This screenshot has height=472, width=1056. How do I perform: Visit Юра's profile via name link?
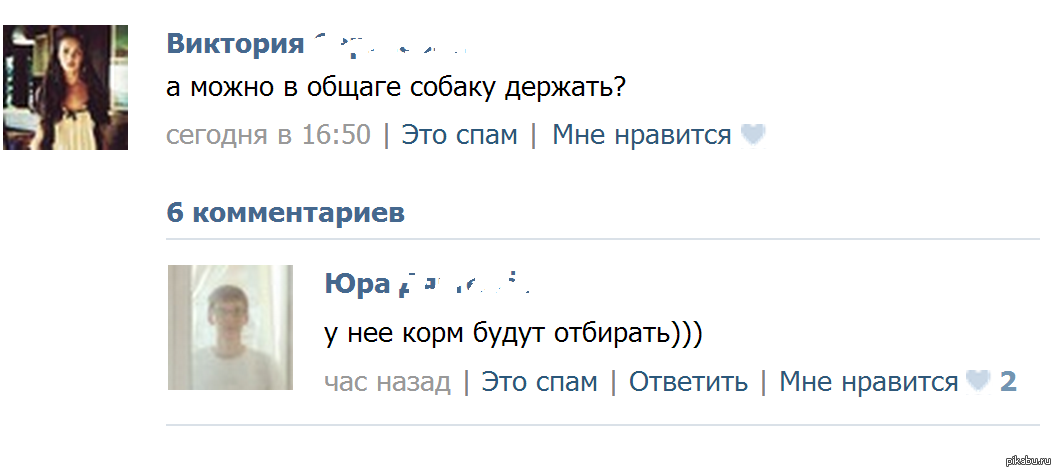356,284
